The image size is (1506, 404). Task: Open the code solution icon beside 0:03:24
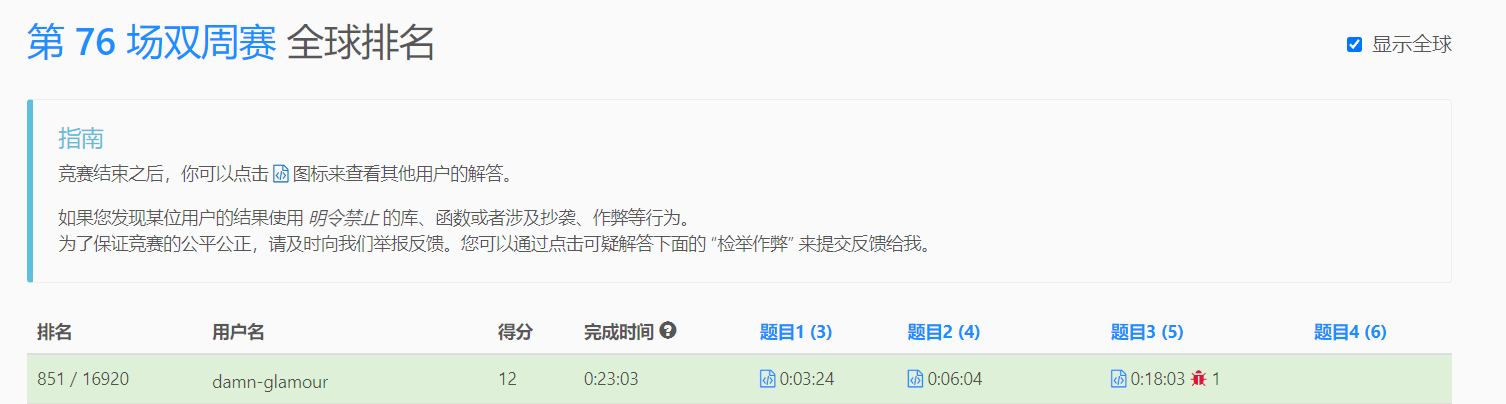[x=768, y=379]
